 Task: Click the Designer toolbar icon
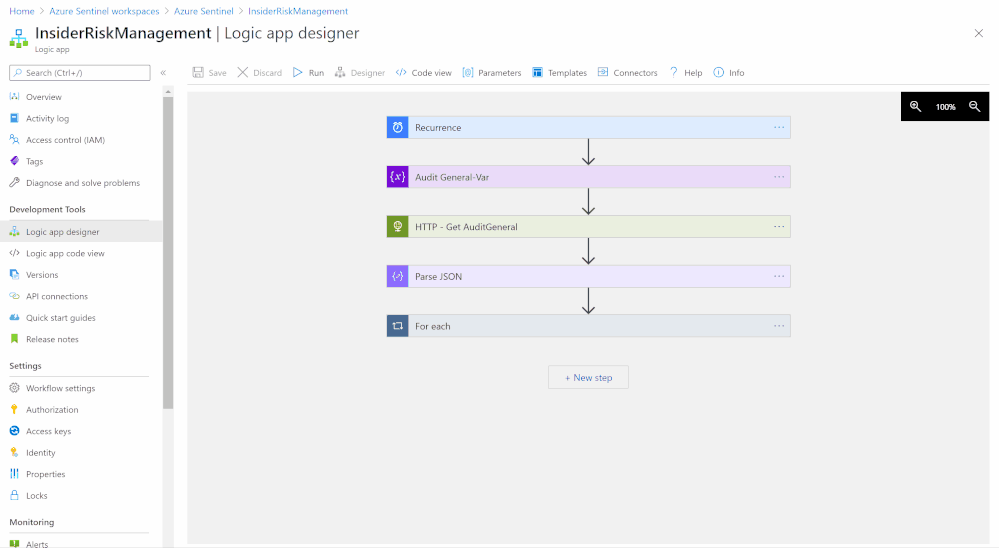click(x=340, y=73)
